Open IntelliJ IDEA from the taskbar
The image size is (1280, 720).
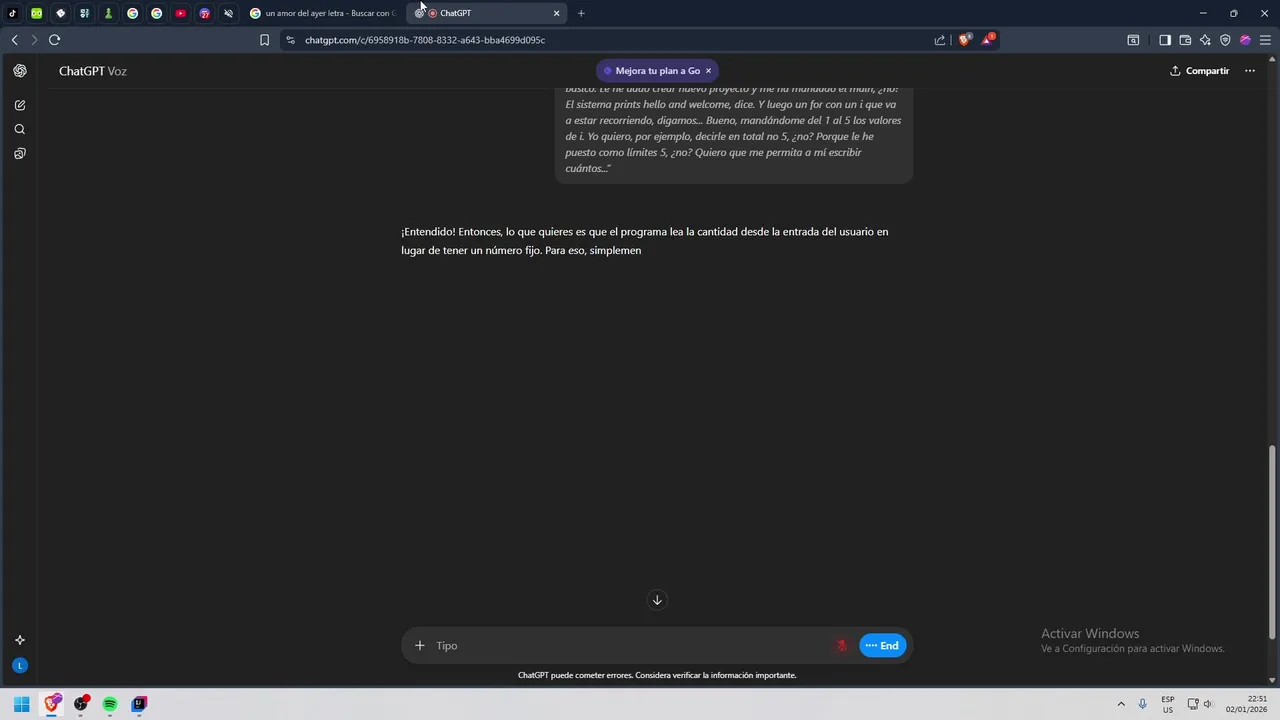139,704
